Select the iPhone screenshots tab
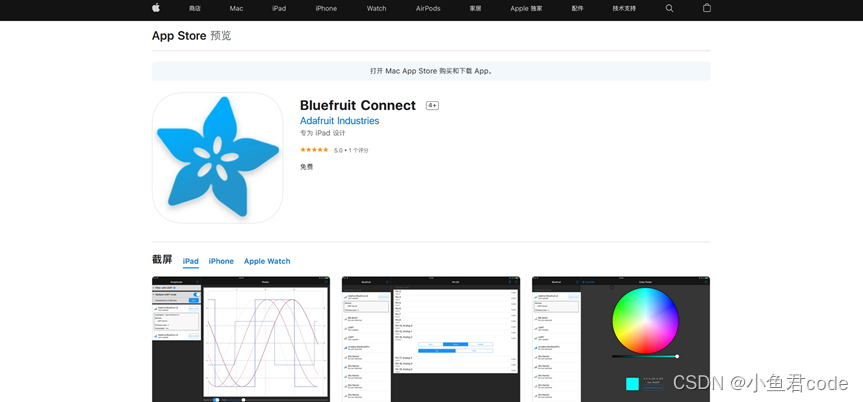Image resolution: width=863 pixels, height=402 pixels. tap(221, 261)
